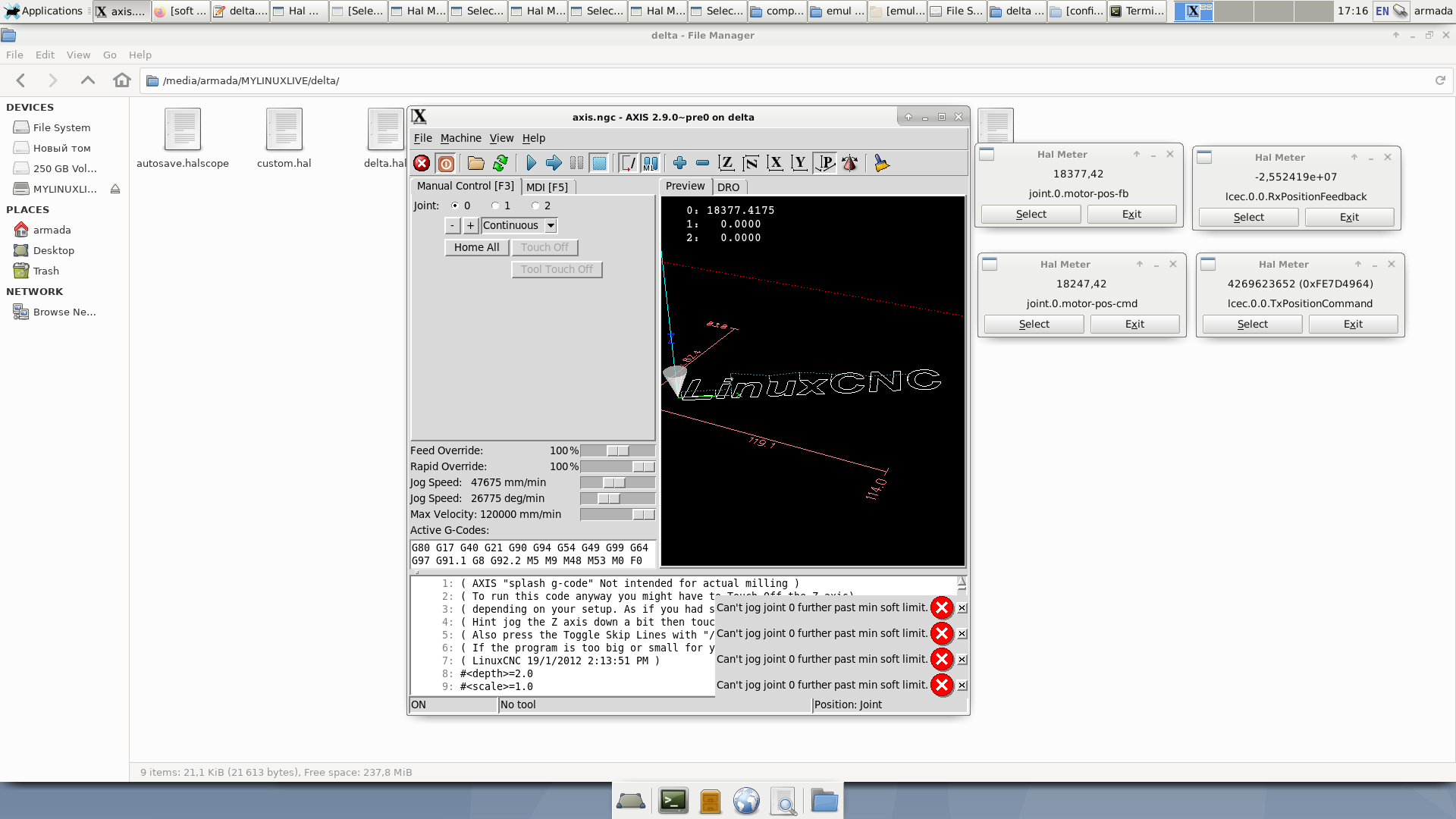Image resolution: width=1456 pixels, height=819 pixels.
Task: Click Select in lcec.0.0.TxPositionCommand Hal Meter
Action: tap(1252, 325)
